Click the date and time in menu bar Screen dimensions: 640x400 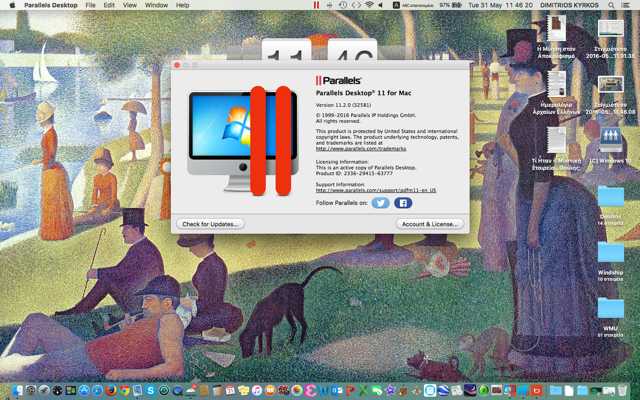500,5
